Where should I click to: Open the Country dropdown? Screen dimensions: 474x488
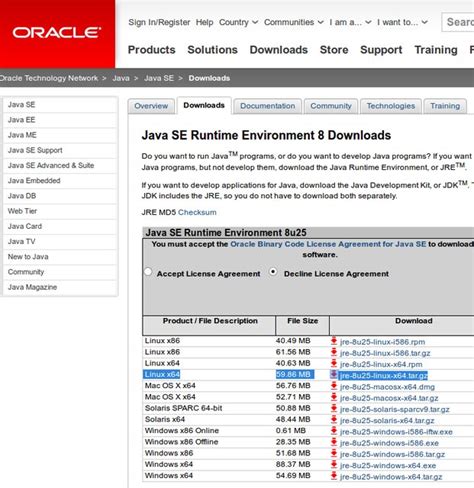pos(238,22)
